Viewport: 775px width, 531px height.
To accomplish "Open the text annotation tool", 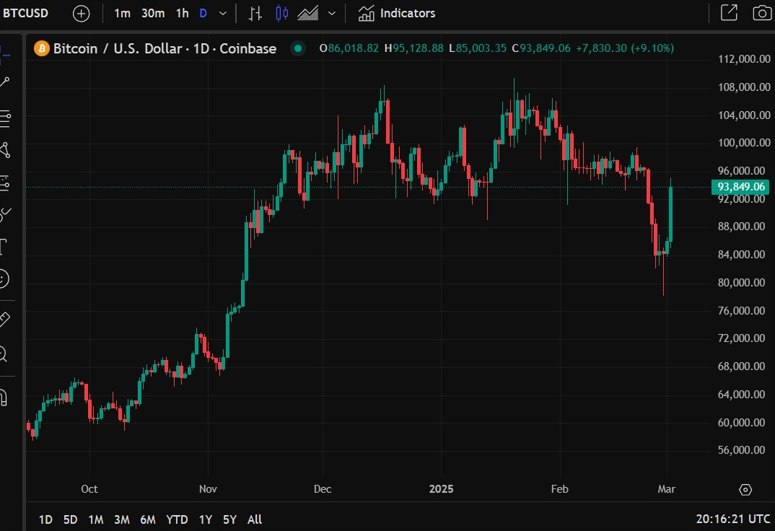I will [5, 245].
